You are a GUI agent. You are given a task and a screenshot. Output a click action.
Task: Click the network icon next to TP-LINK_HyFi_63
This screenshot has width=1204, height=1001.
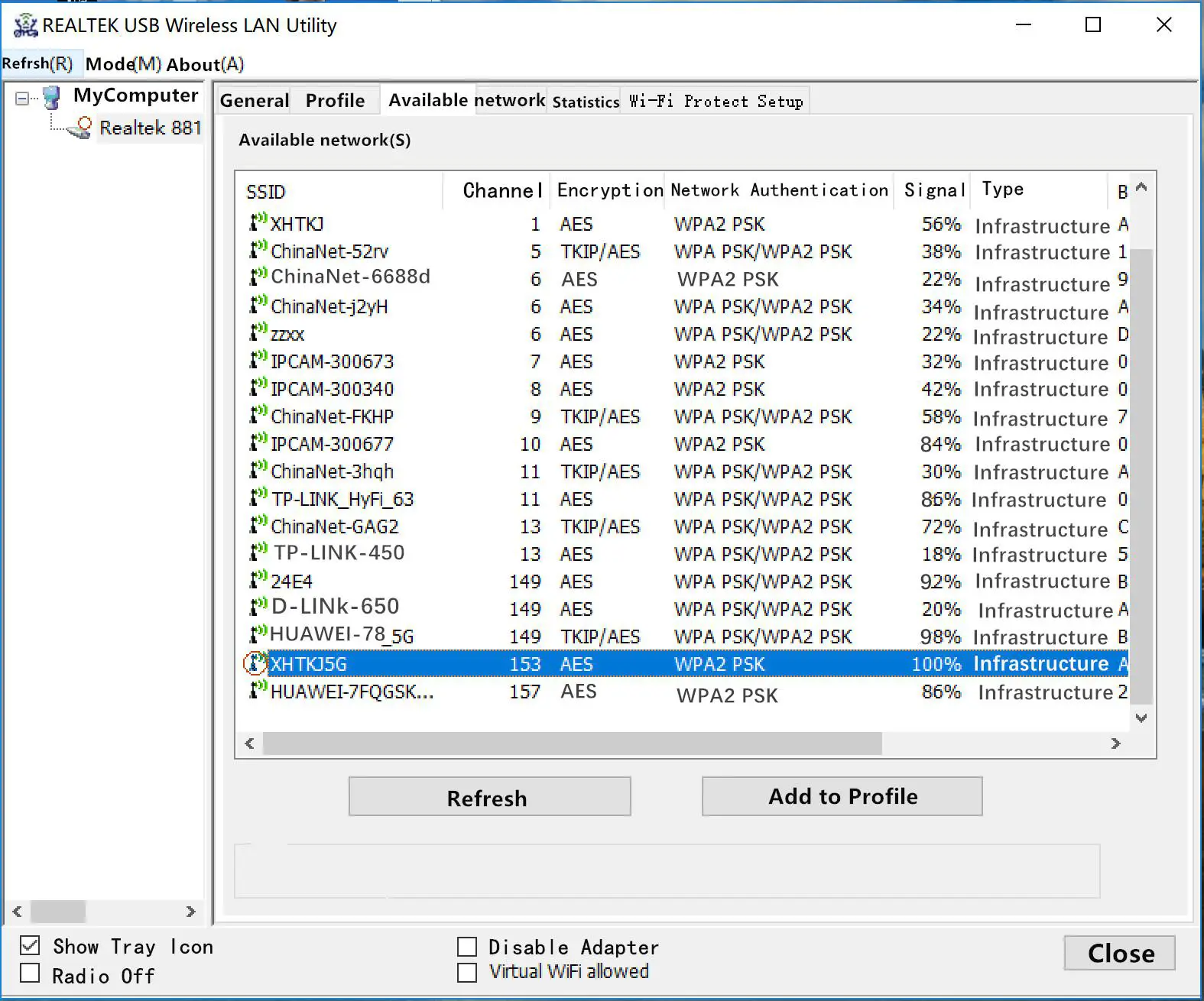pyautogui.click(x=258, y=498)
